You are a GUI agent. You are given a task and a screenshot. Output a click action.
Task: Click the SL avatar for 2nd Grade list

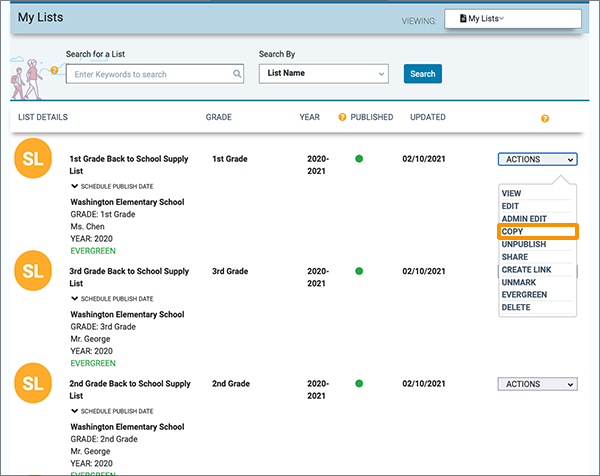pyautogui.click(x=33, y=383)
